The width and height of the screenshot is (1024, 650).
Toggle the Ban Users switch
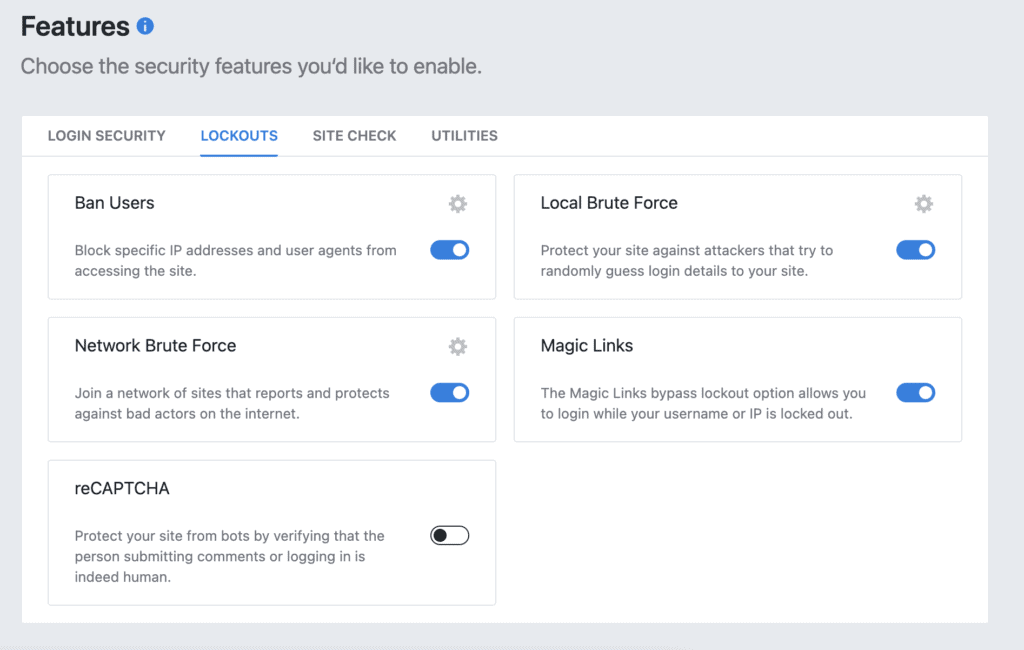point(449,250)
